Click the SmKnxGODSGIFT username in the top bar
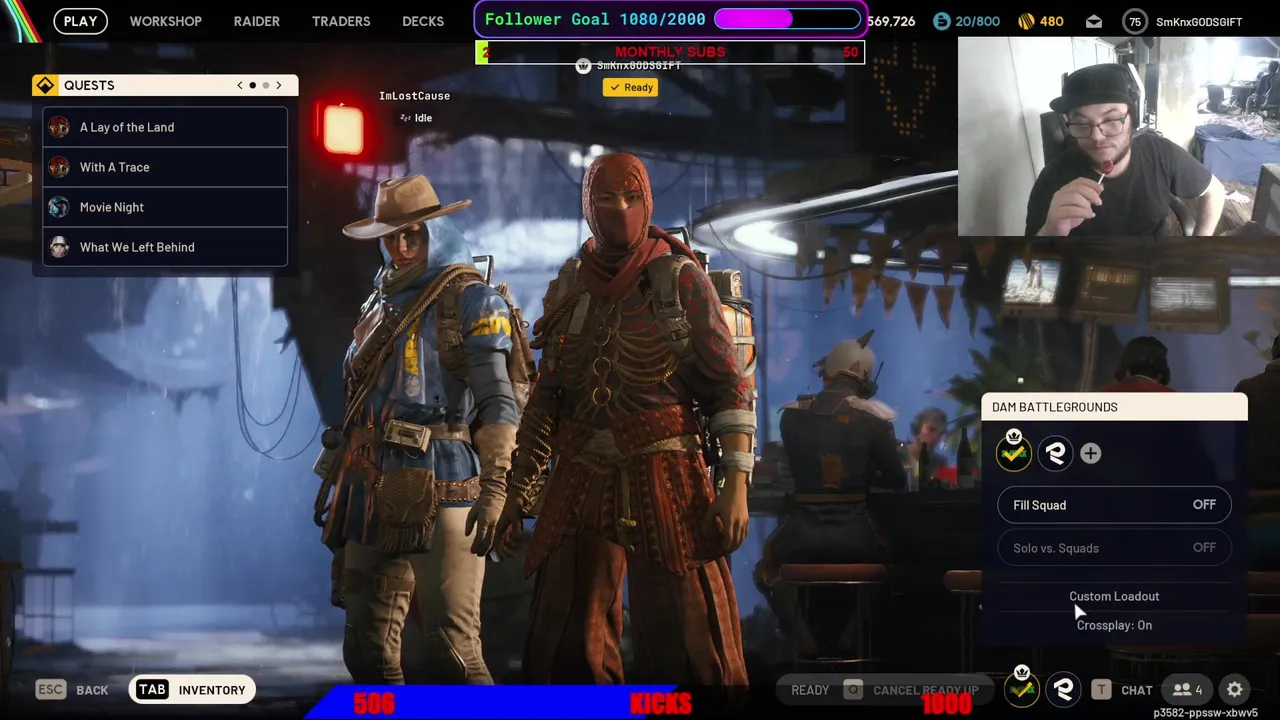The width and height of the screenshot is (1280, 720). pyautogui.click(x=1199, y=22)
